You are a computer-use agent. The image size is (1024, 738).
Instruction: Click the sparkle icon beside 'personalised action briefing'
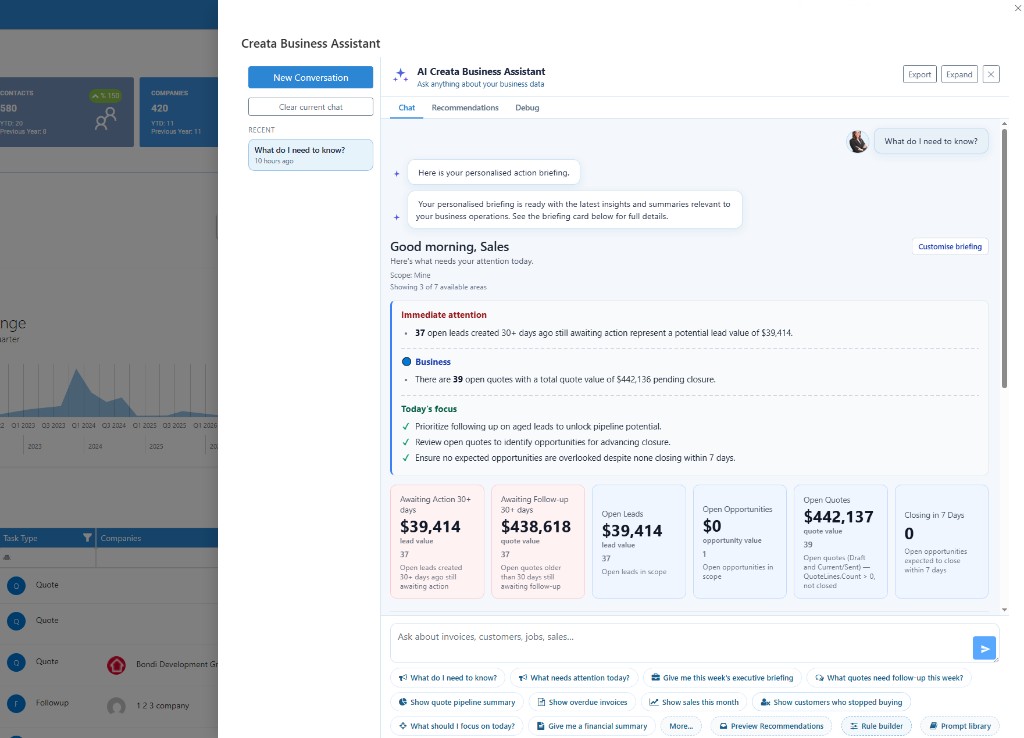coord(396,174)
